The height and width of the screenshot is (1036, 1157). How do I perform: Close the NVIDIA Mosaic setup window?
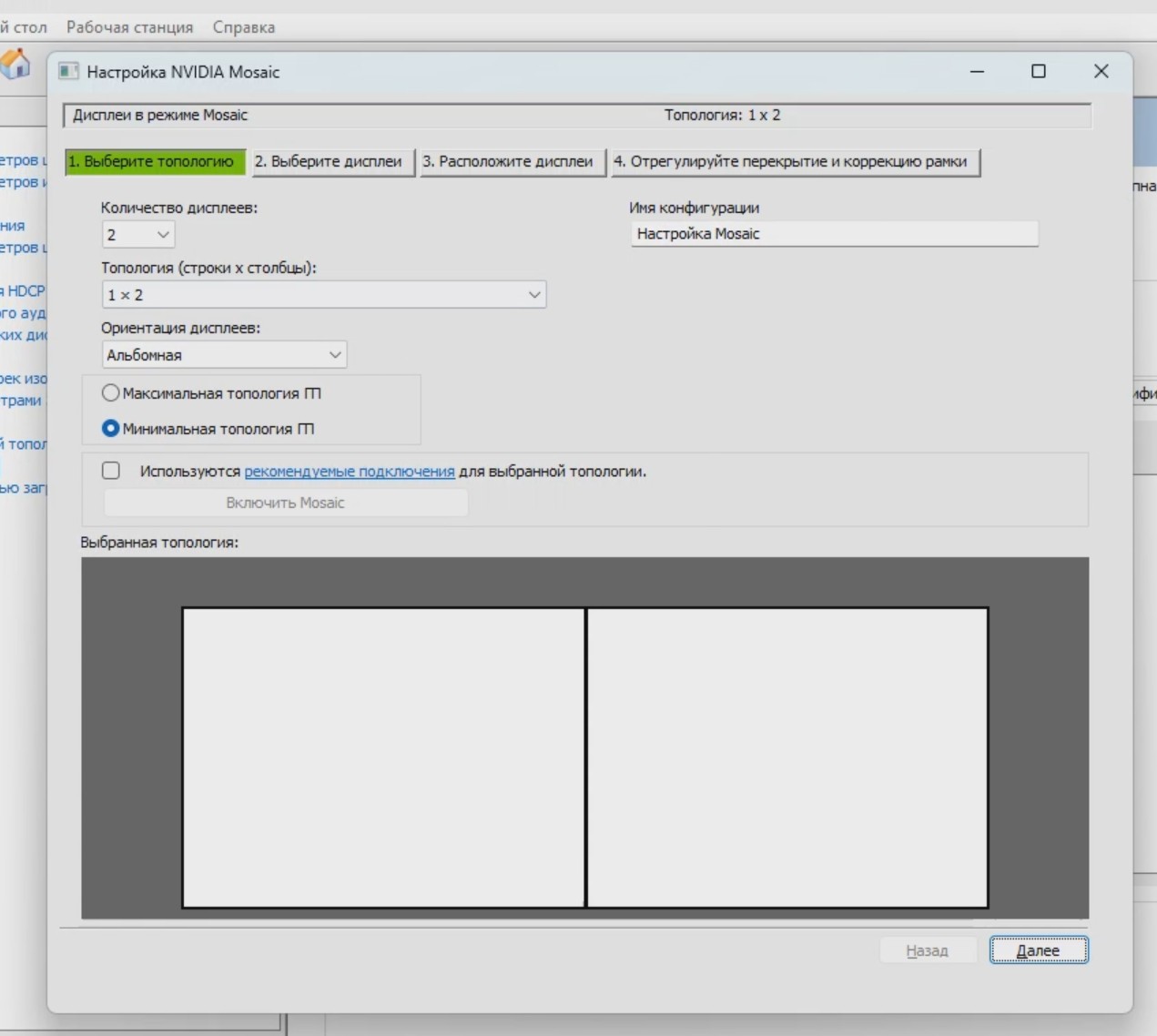click(1101, 71)
